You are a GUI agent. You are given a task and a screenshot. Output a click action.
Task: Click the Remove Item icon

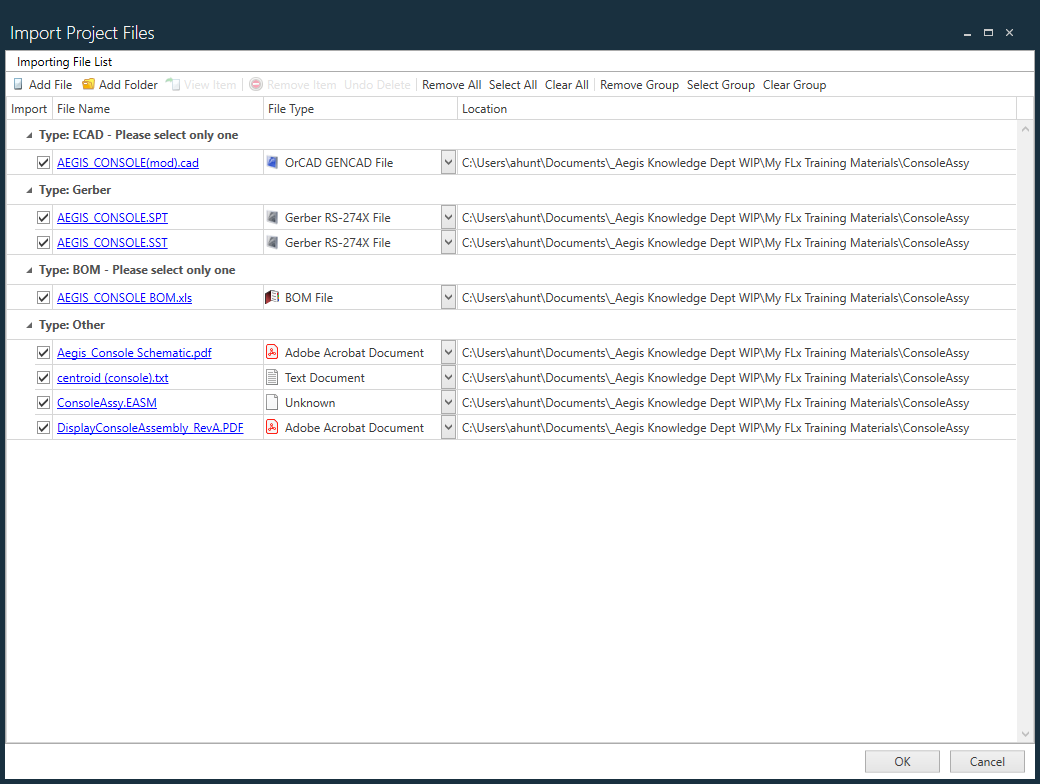click(x=258, y=84)
